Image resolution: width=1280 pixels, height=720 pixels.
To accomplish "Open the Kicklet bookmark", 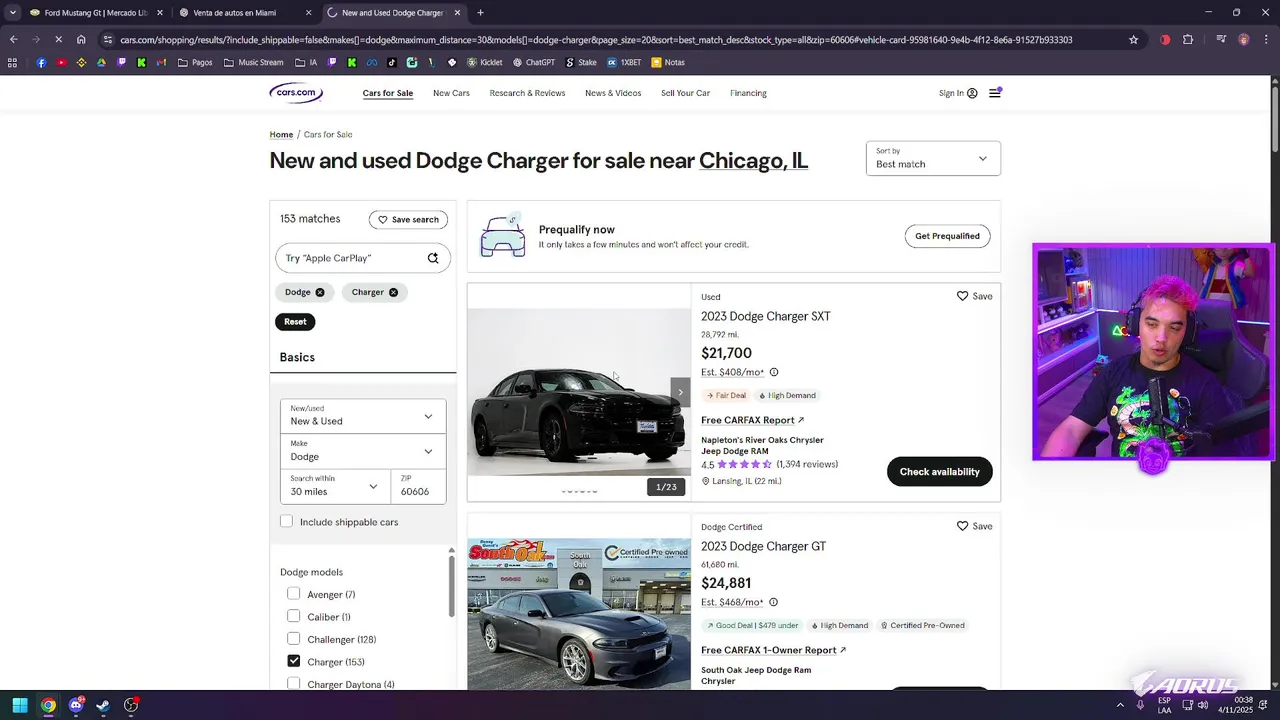I will [x=485, y=62].
